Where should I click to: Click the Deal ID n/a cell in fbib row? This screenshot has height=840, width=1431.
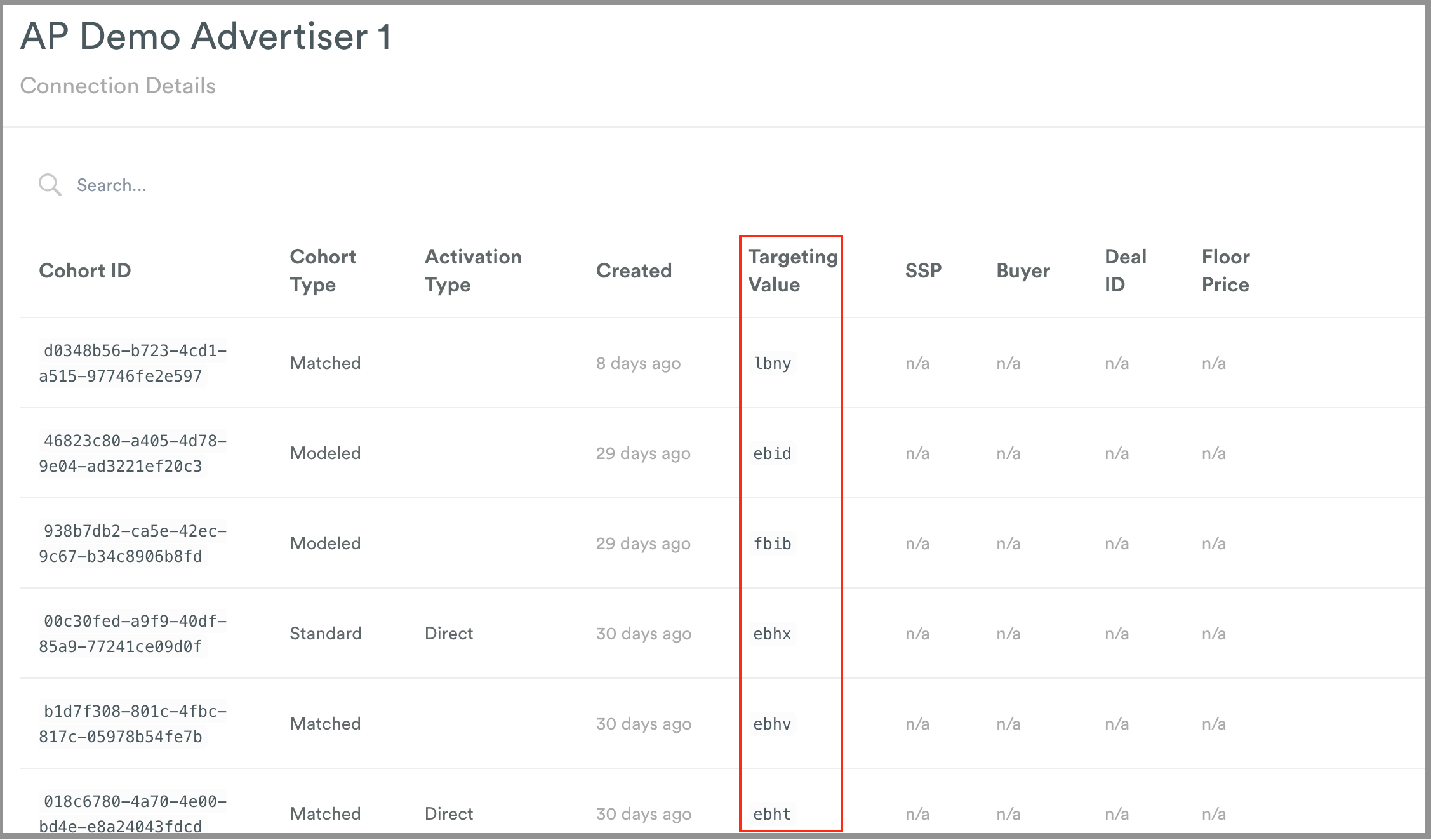coord(1117,543)
